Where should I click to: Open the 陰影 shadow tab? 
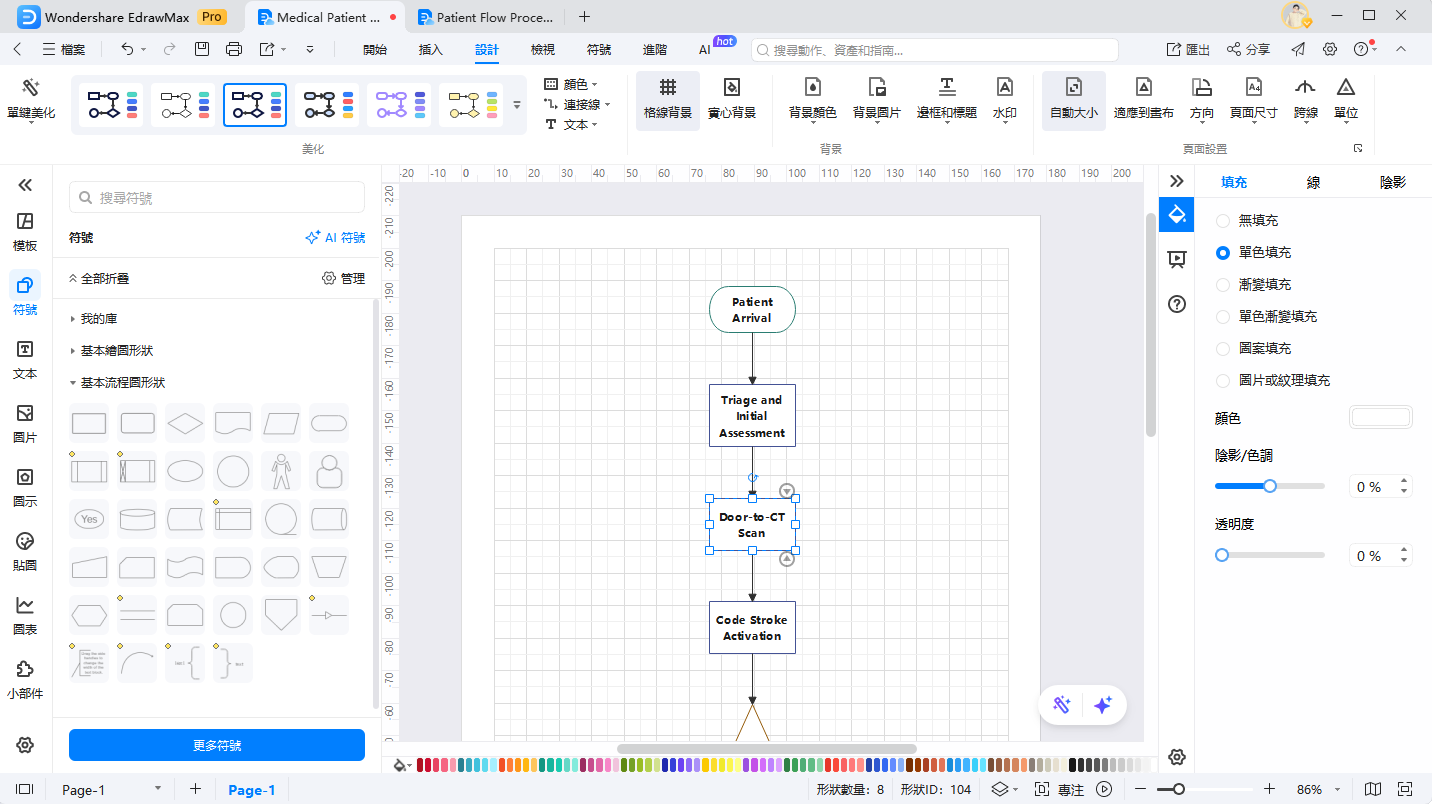coord(1392,182)
